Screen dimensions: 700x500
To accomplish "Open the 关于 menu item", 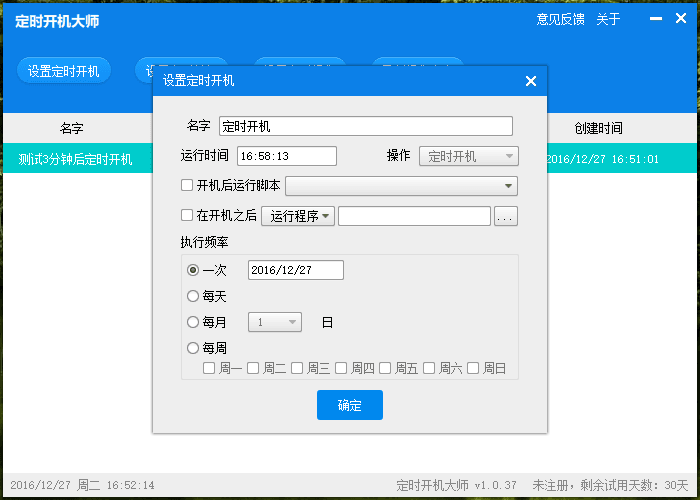I will pyautogui.click(x=608, y=20).
